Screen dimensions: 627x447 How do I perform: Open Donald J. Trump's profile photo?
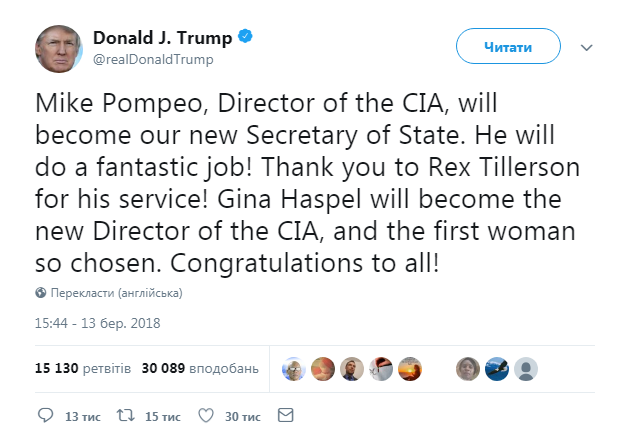coord(59,48)
